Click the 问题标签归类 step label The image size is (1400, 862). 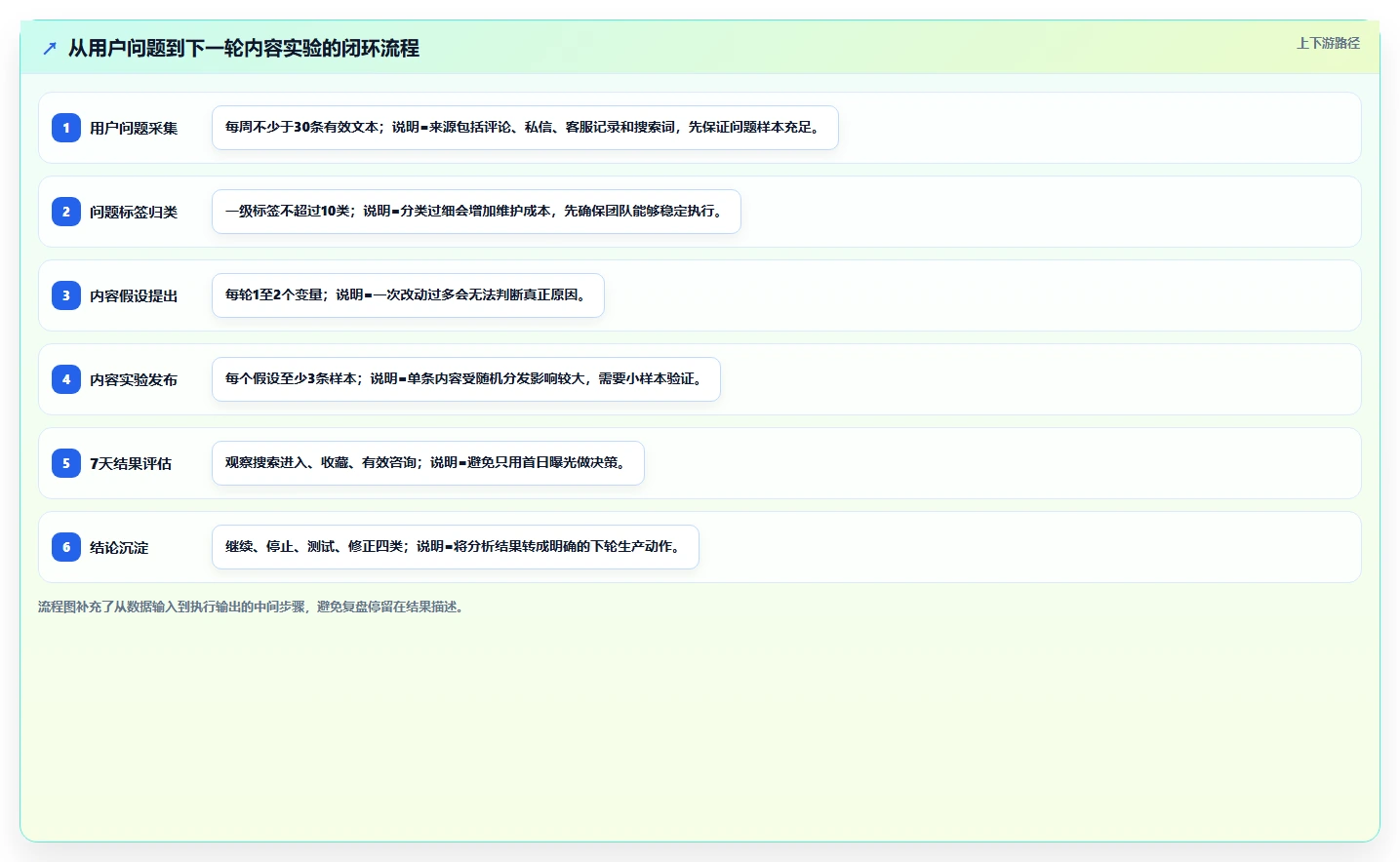(134, 212)
